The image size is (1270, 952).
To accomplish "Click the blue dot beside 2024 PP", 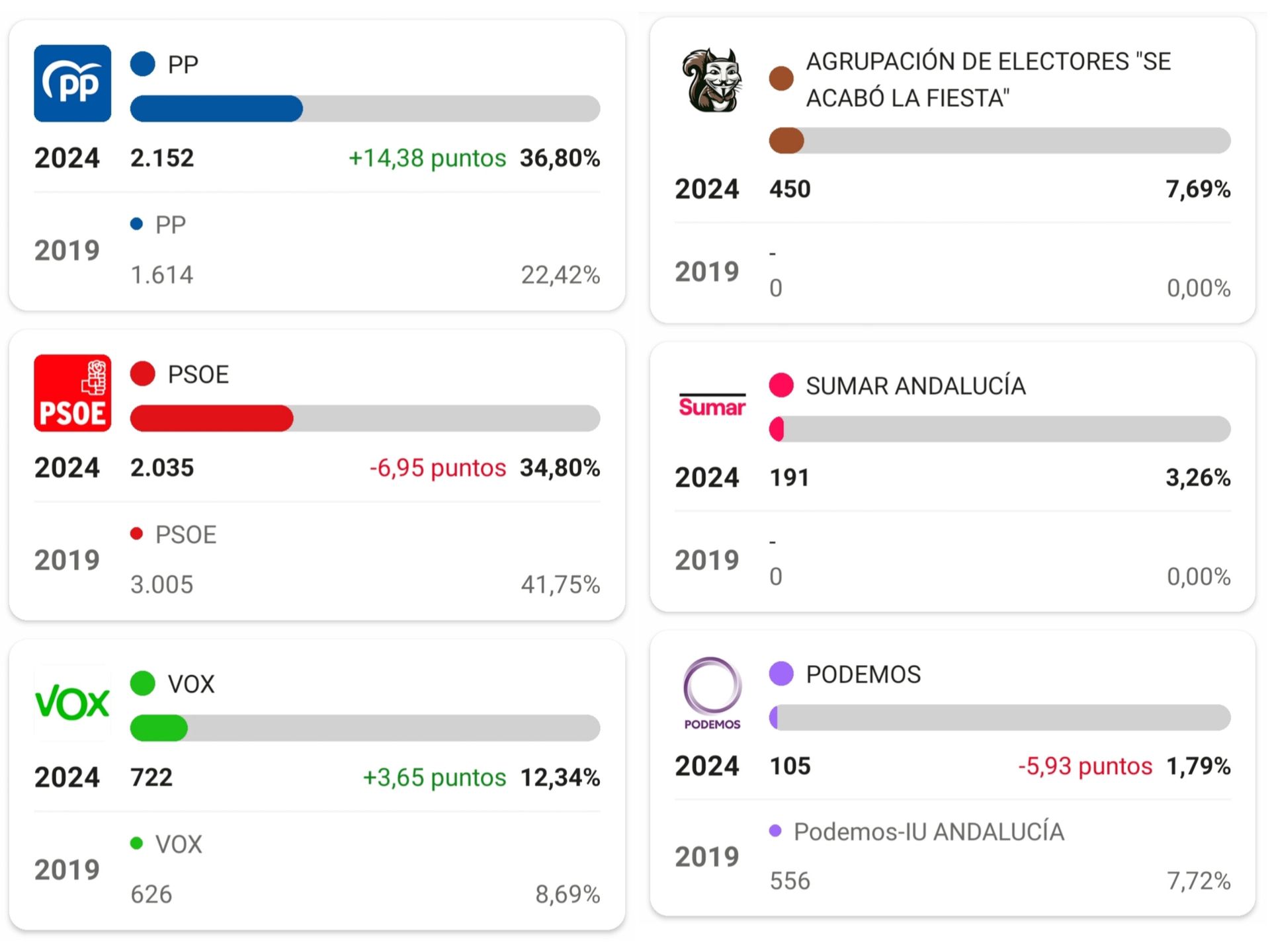I will tap(143, 64).
